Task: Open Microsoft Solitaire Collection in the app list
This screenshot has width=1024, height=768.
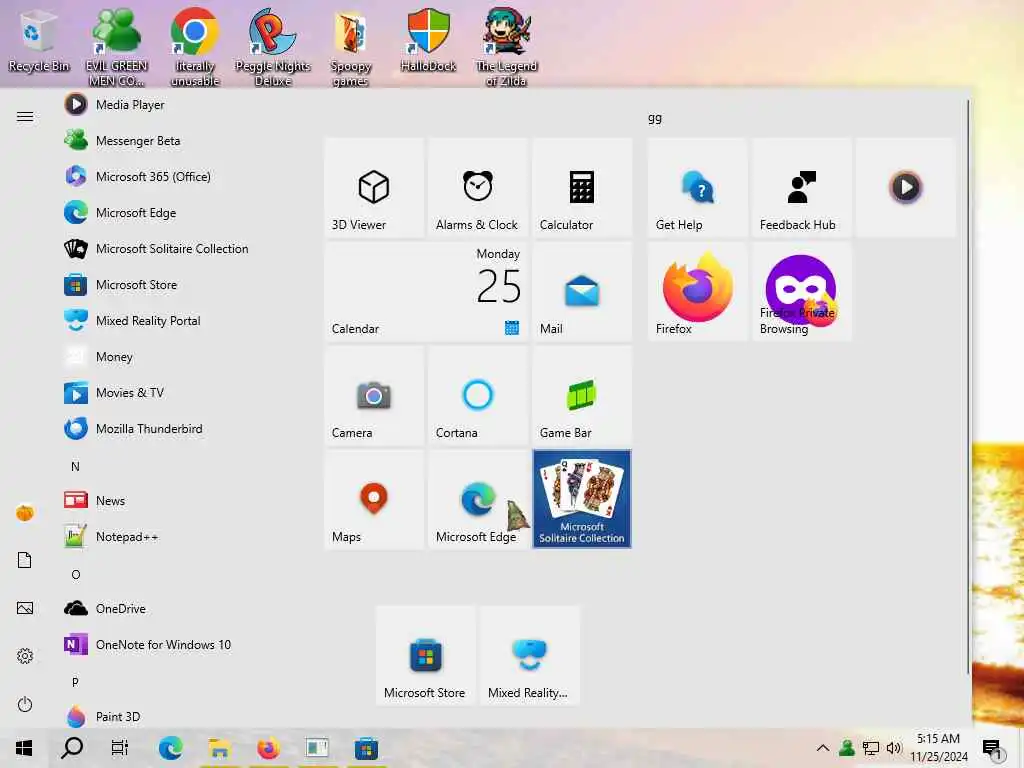Action: pos(183,249)
